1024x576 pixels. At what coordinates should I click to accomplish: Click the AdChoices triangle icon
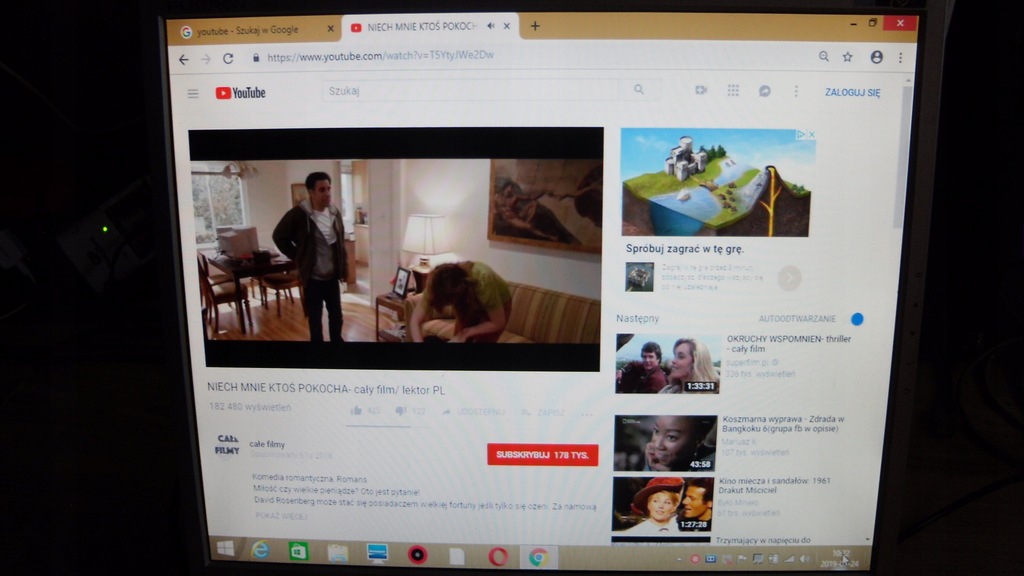(801, 135)
